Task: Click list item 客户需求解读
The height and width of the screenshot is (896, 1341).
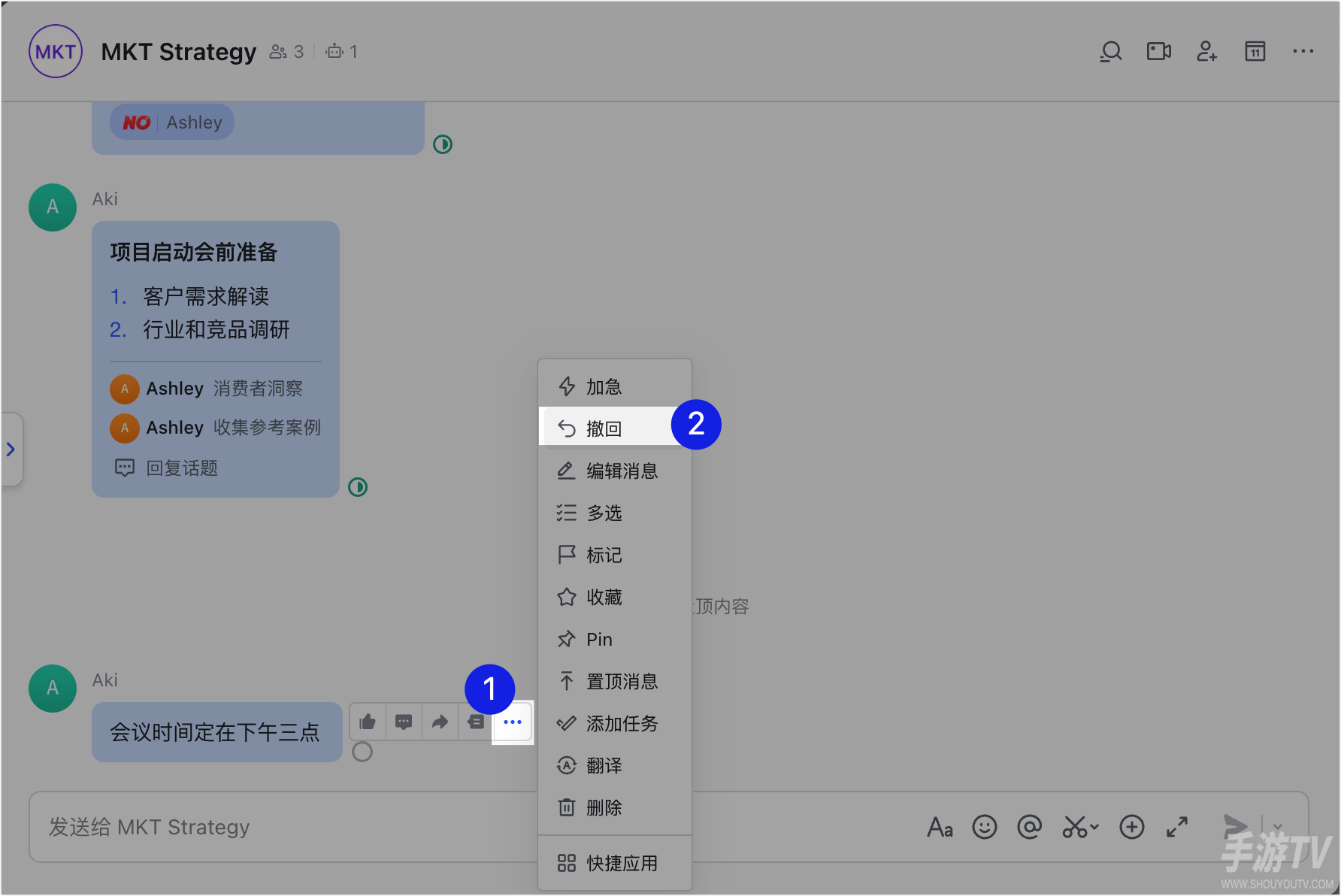Action: pyautogui.click(x=206, y=297)
